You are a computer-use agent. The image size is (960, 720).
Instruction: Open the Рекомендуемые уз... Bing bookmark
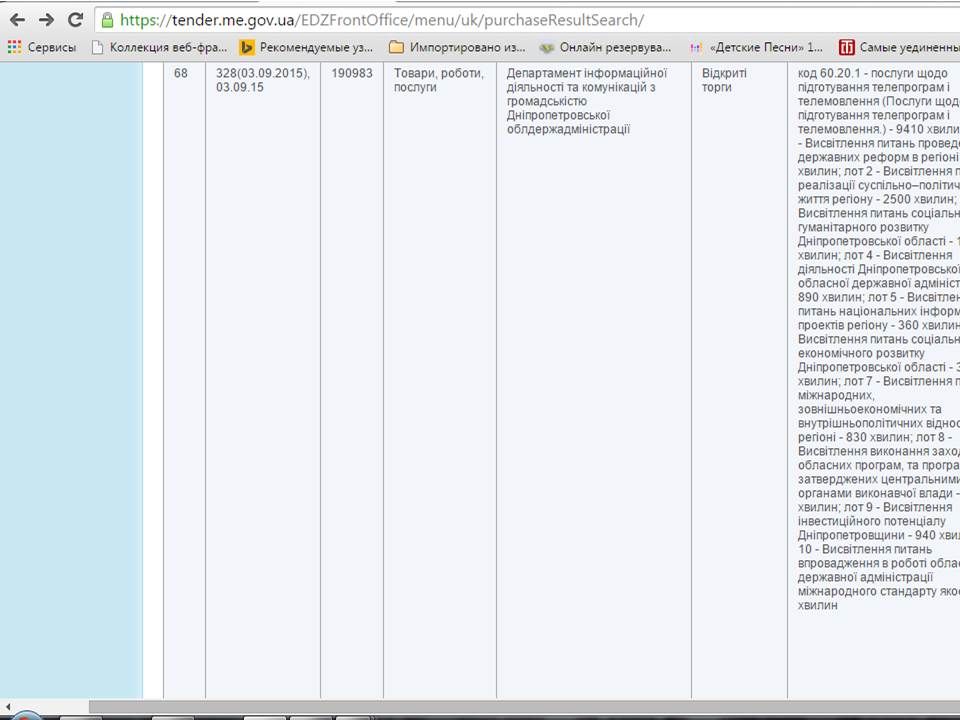[x=306, y=47]
